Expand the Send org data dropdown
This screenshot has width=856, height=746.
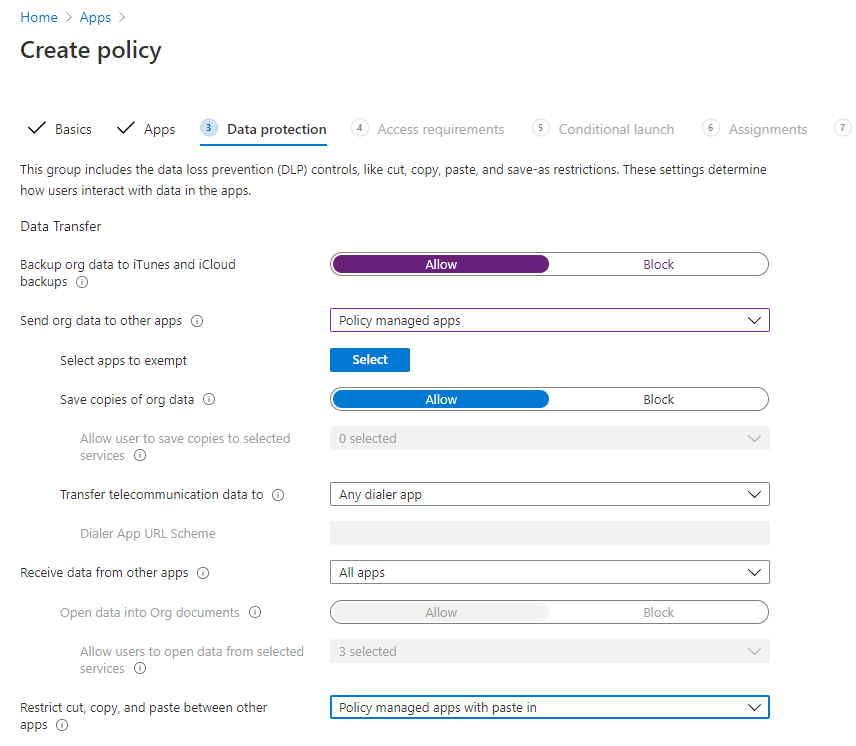(x=550, y=320)
